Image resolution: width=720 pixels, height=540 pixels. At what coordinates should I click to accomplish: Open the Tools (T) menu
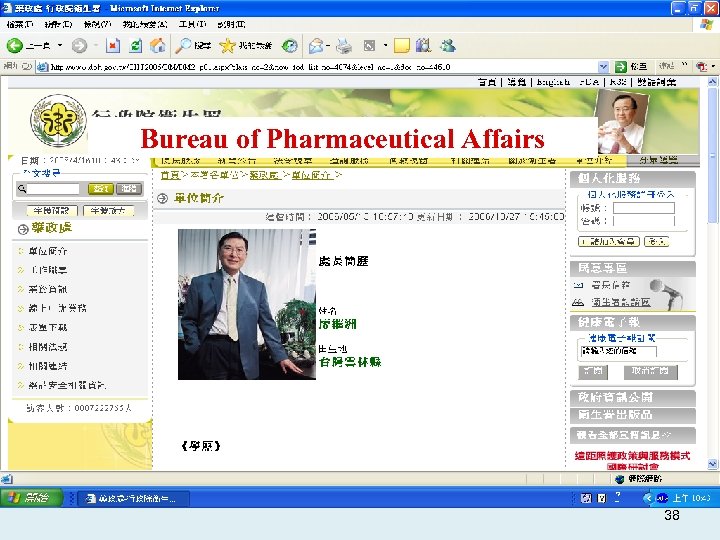point(192,24)
